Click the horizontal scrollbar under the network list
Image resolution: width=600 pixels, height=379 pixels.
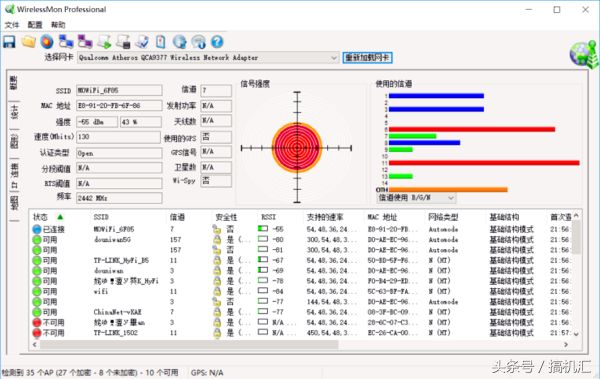point(189,345)
